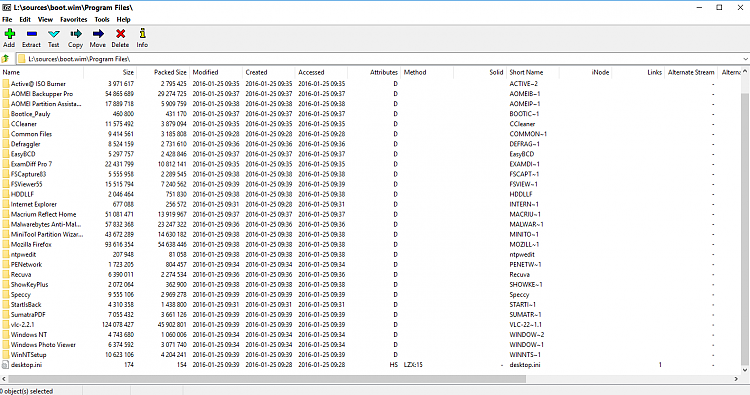Open the View menu
This screenshot has height=395, width=750.
[45, 20]
